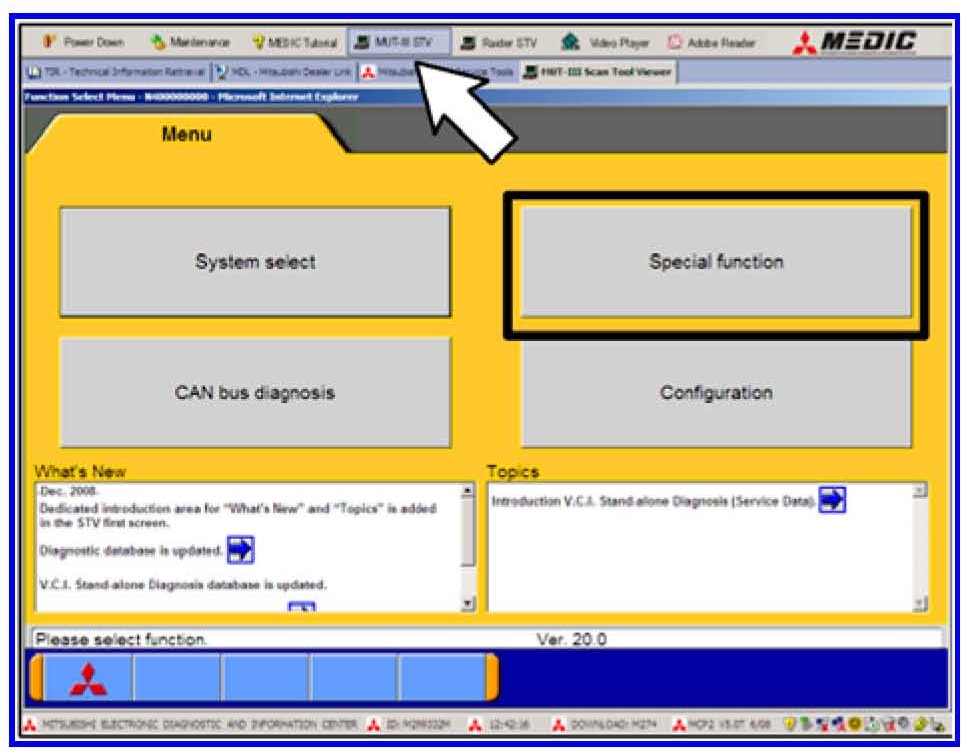Open the Maintenance toolbar item

click(191, 43)
